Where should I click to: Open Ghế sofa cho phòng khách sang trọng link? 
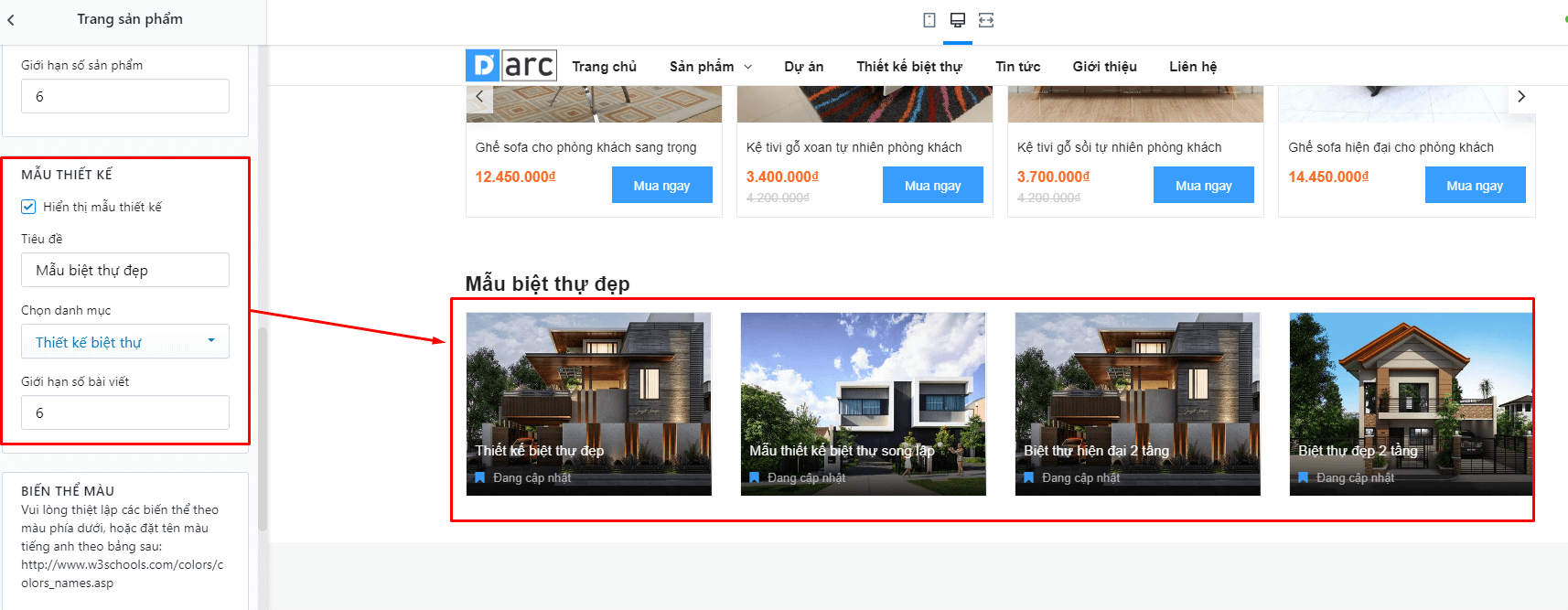coord(585,147)
